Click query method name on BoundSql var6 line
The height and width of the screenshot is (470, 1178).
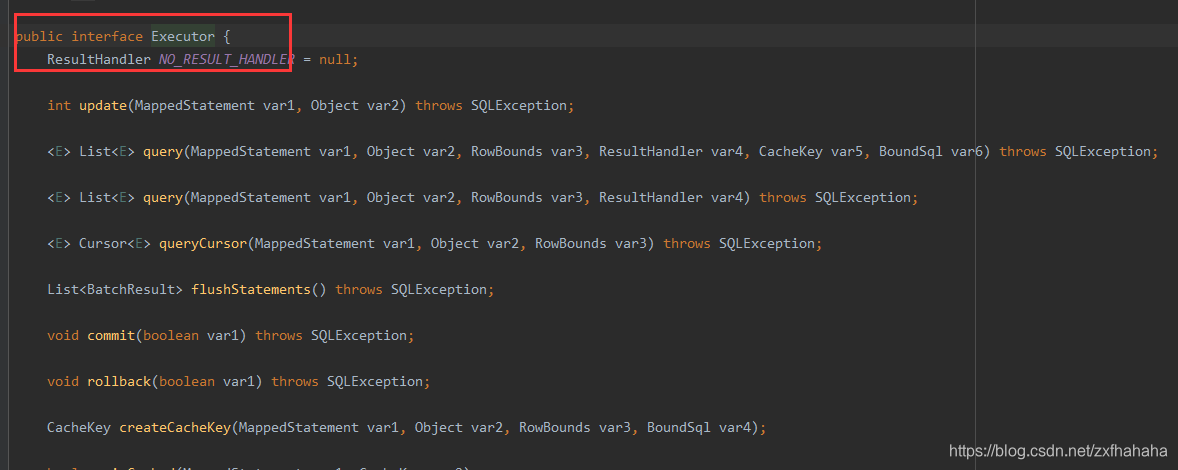pyautogui.click(x=162, y=151)
